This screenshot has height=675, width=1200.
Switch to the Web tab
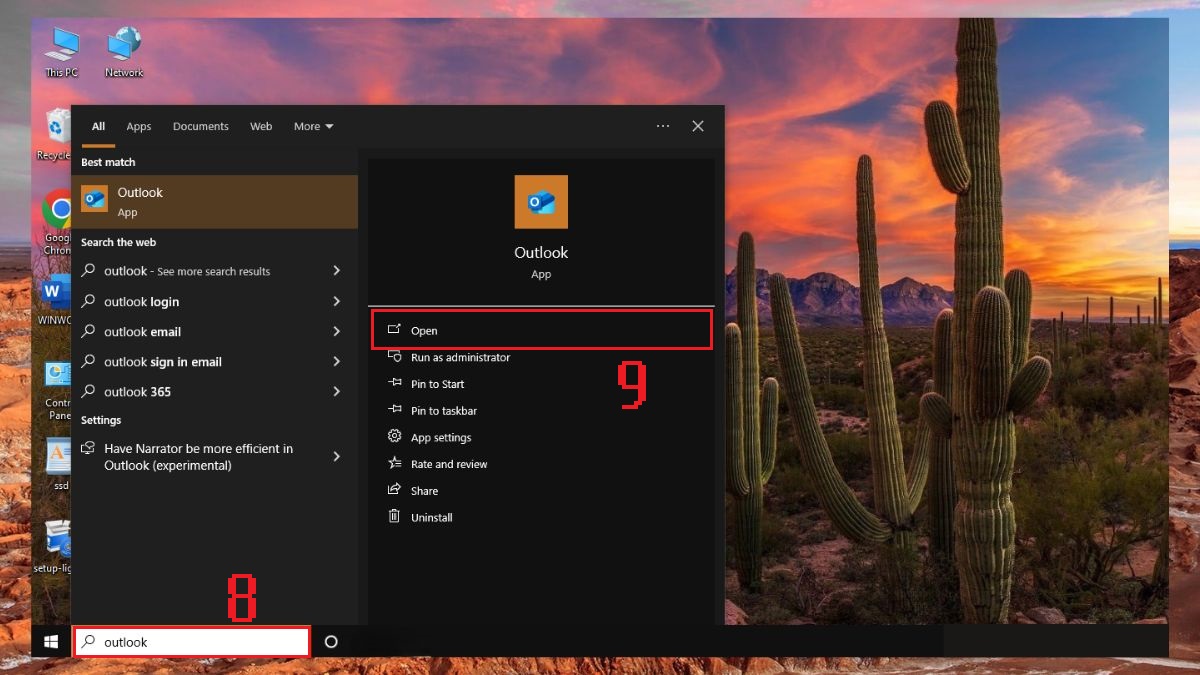(x=261, y=126)
